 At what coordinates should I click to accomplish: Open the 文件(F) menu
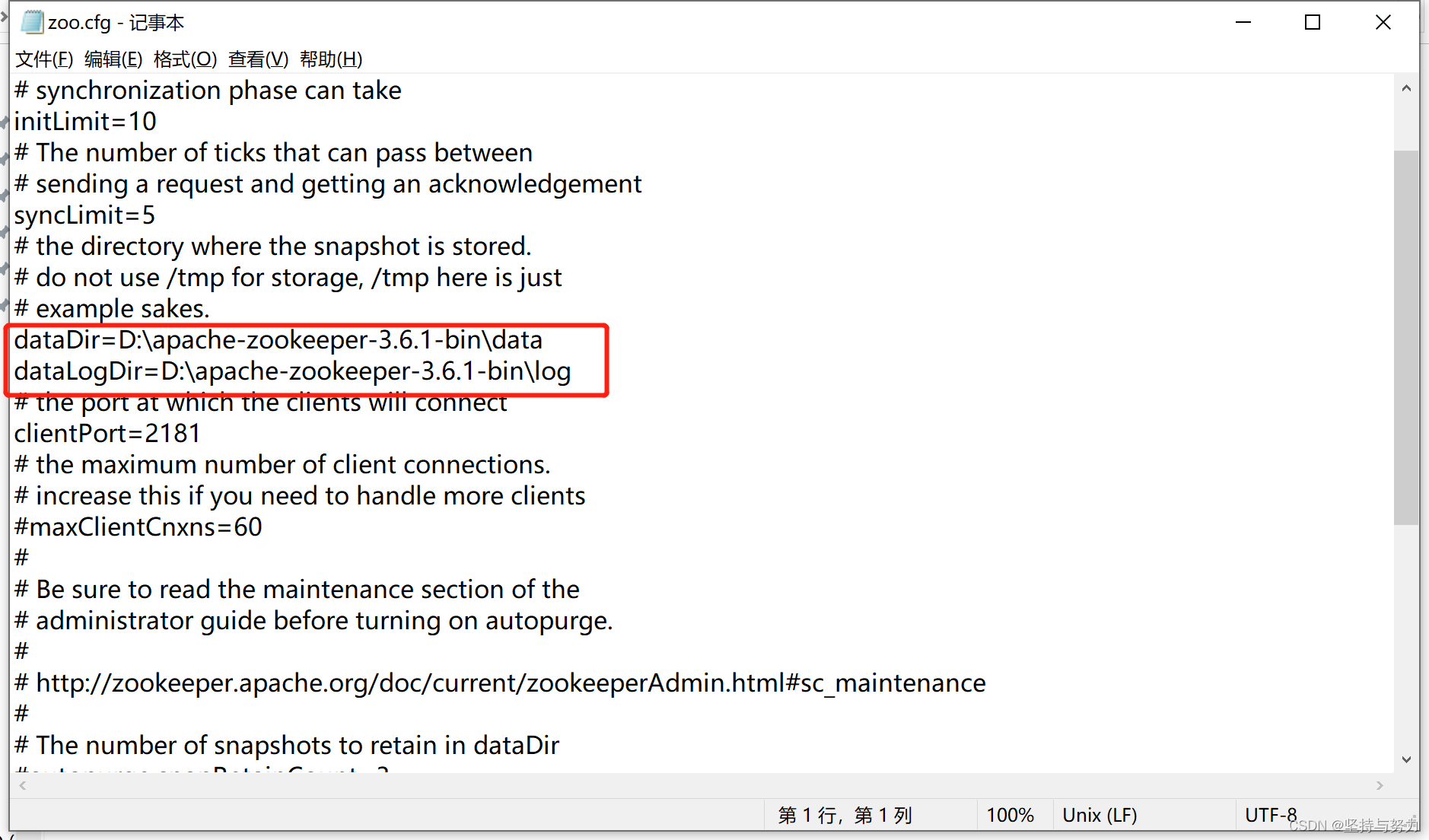[x=44, y=59]
